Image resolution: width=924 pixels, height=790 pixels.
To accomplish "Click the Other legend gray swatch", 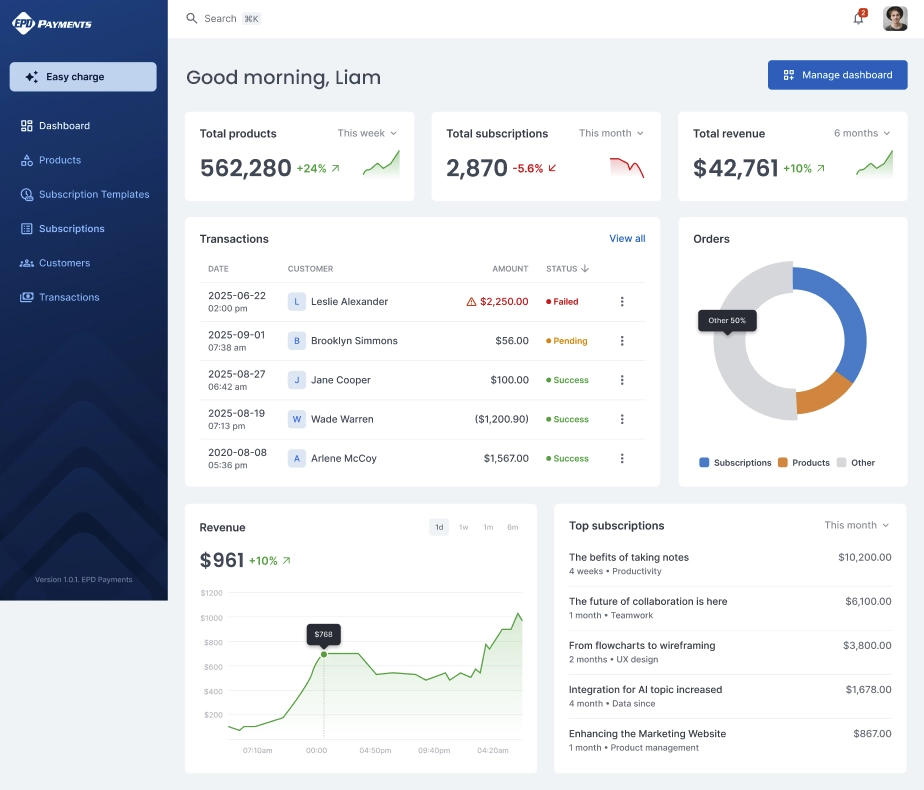I will pos(842,462).
